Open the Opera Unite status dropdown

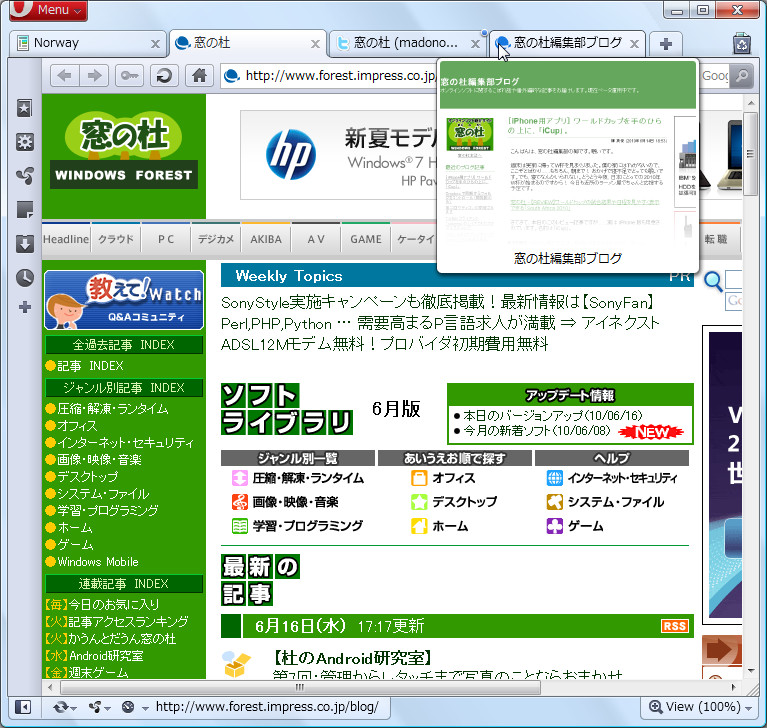tap(99, 707)
